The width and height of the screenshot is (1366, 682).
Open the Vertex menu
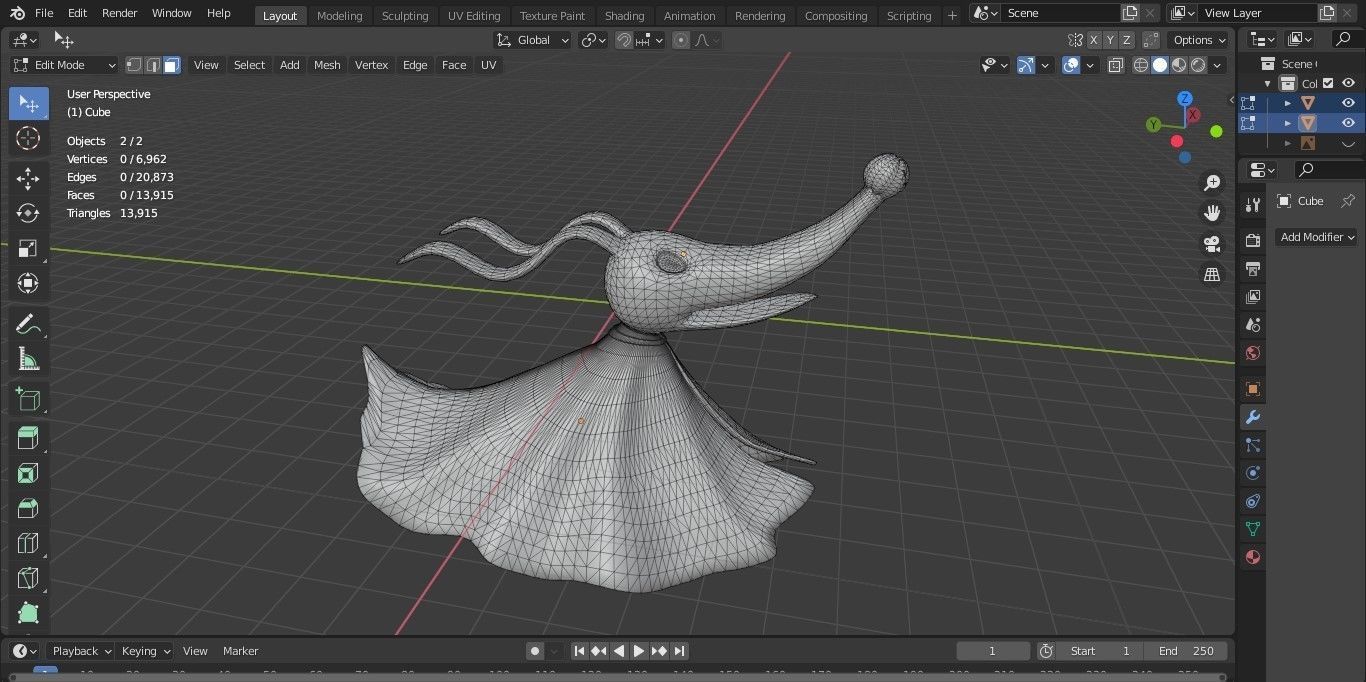(x=371, y=65)
